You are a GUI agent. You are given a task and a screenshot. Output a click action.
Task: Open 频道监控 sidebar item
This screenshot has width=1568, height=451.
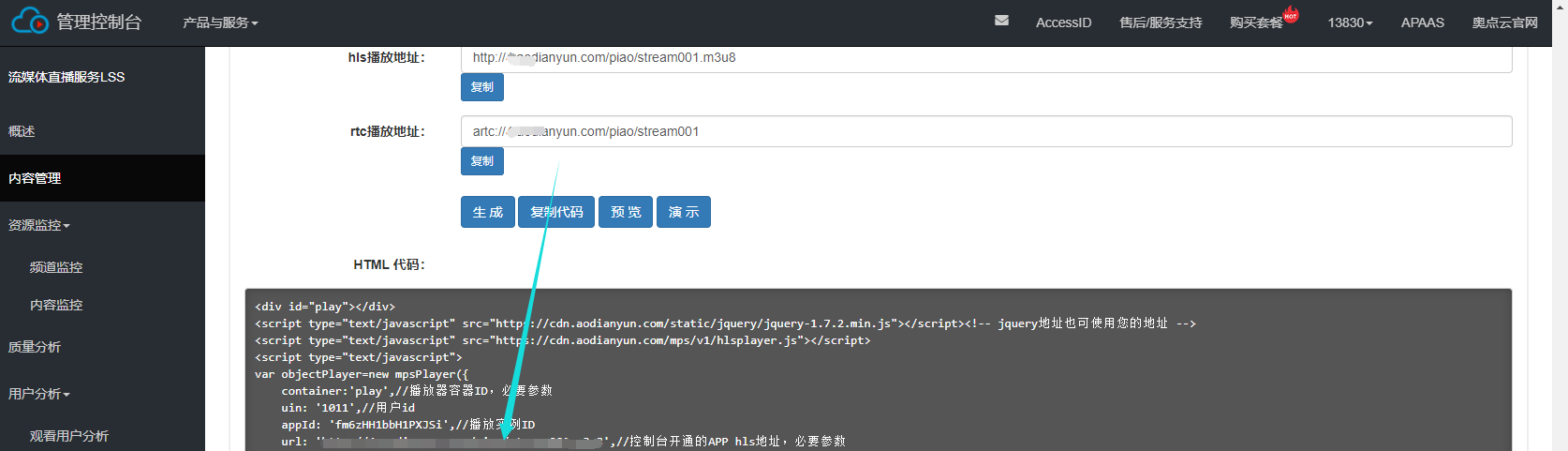(x=56, y=267)
